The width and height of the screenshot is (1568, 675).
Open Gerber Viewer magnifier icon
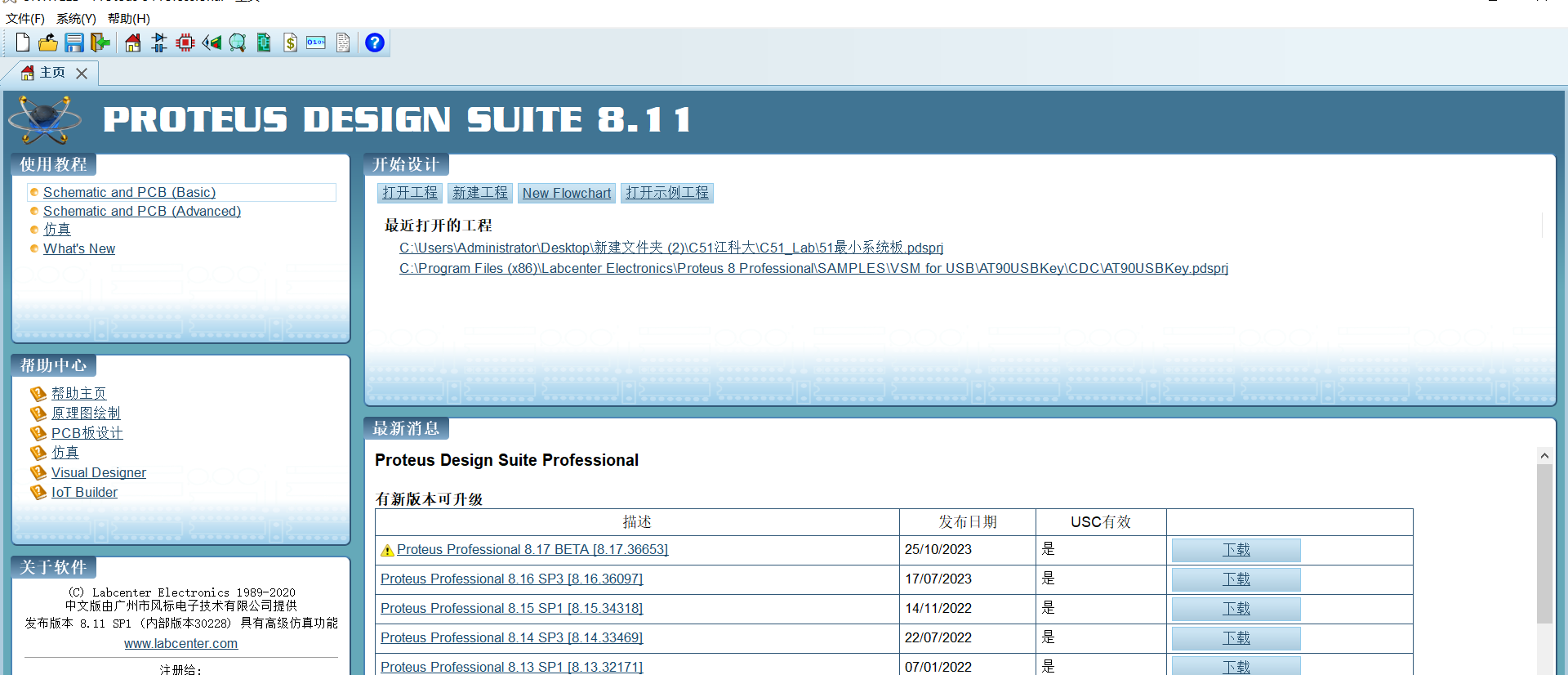pyautogui.click(x=238, y=42)
